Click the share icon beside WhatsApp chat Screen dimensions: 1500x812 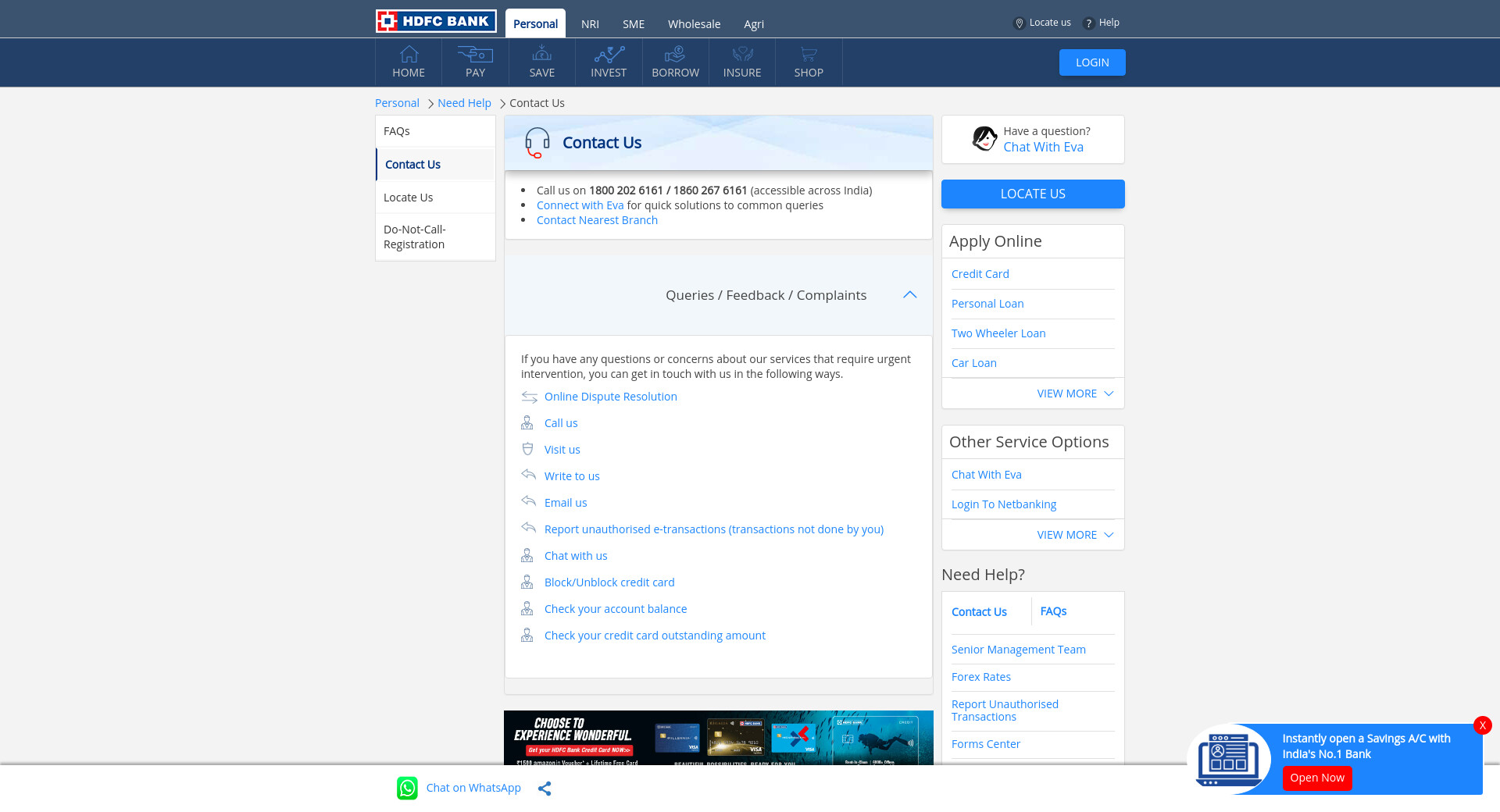coord(545,789)
